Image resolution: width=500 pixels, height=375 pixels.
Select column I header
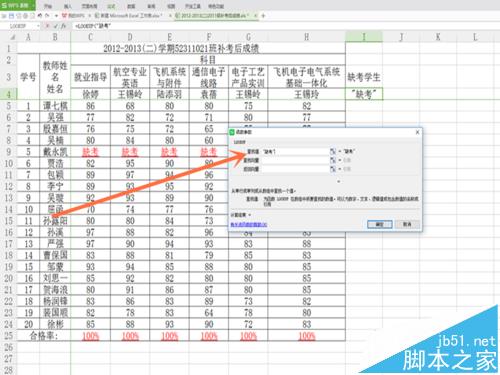coord(364,37)
